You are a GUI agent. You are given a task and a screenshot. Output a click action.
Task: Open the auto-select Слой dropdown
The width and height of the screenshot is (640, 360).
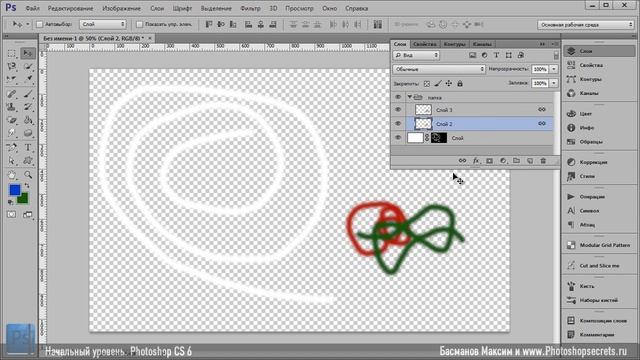tap(102, 24)
